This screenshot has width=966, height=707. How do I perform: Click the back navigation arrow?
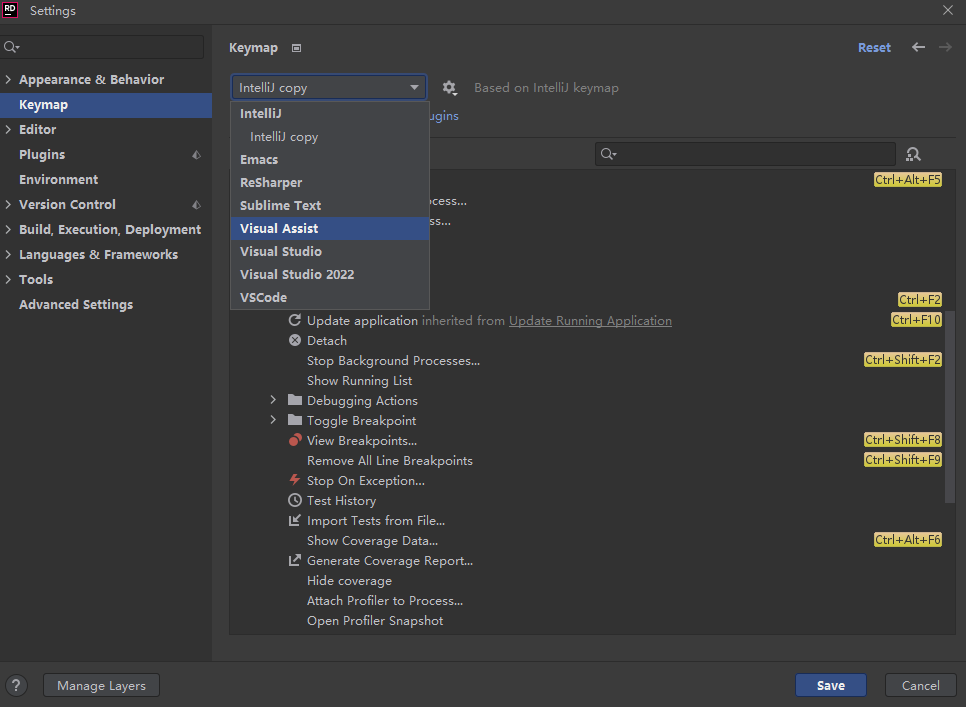click(x=918, y=47)
